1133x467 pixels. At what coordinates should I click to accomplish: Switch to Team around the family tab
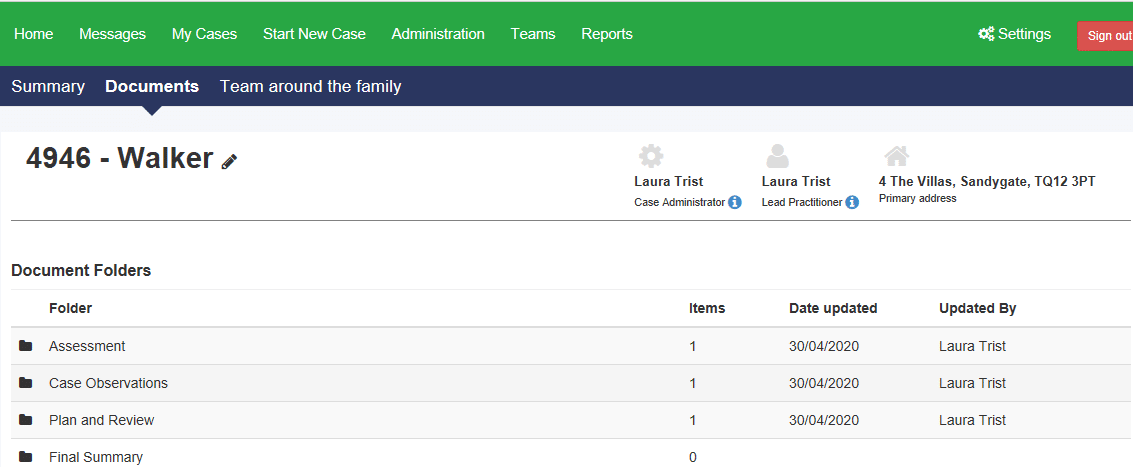(x=310, y=86)
